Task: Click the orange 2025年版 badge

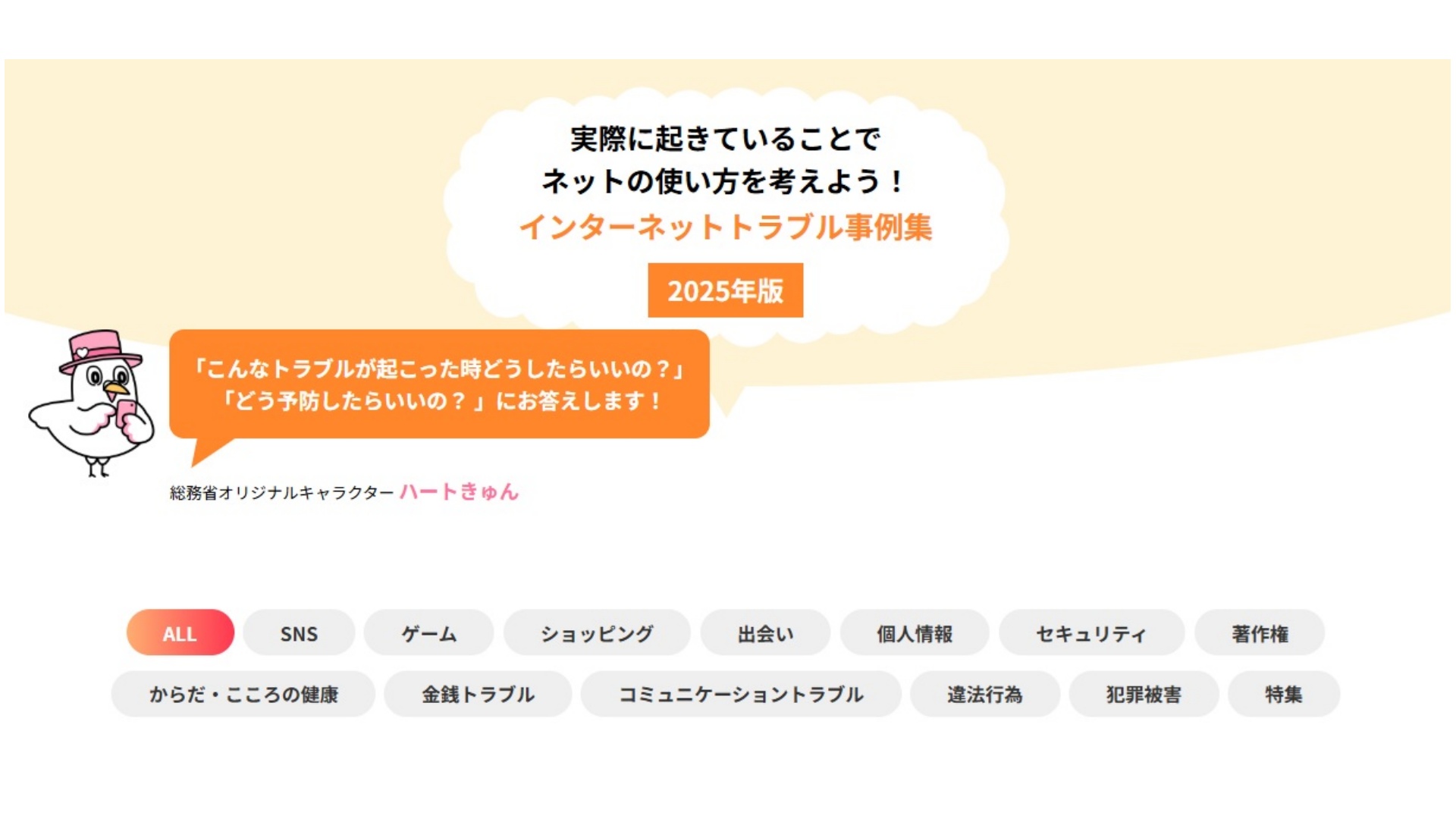Action: (x=725, y=290)
